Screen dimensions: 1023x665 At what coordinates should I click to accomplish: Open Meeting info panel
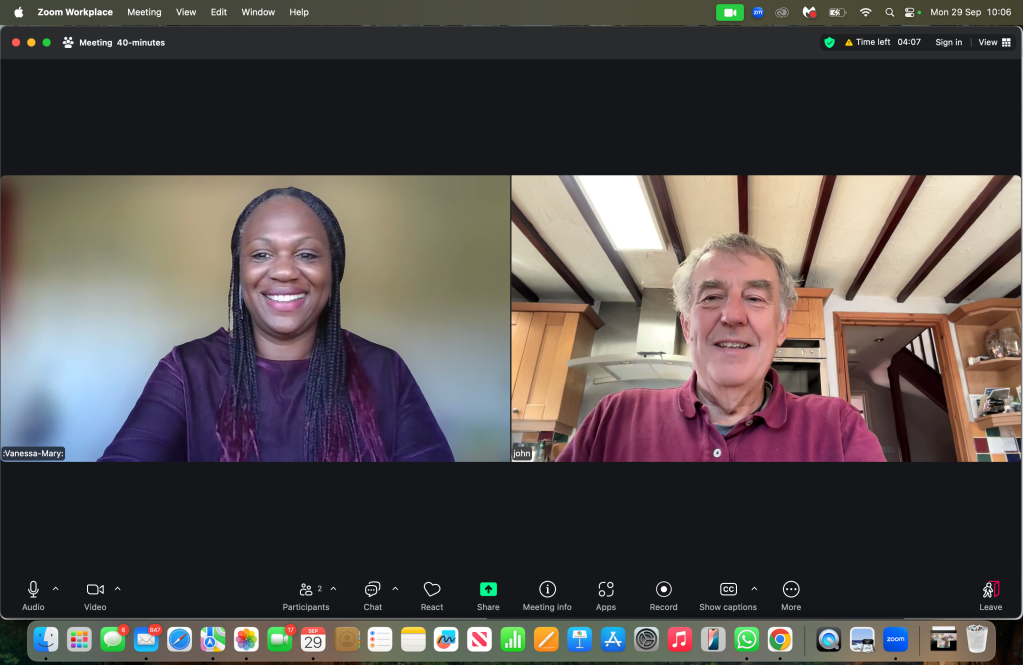tap(547, 590)
